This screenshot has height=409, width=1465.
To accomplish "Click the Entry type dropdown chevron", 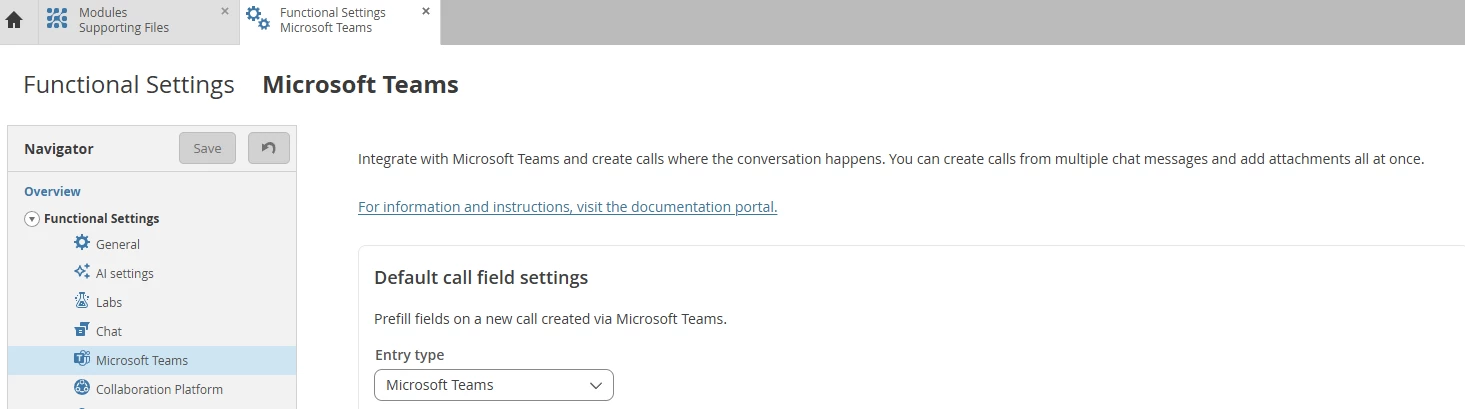I will (596, 385).
